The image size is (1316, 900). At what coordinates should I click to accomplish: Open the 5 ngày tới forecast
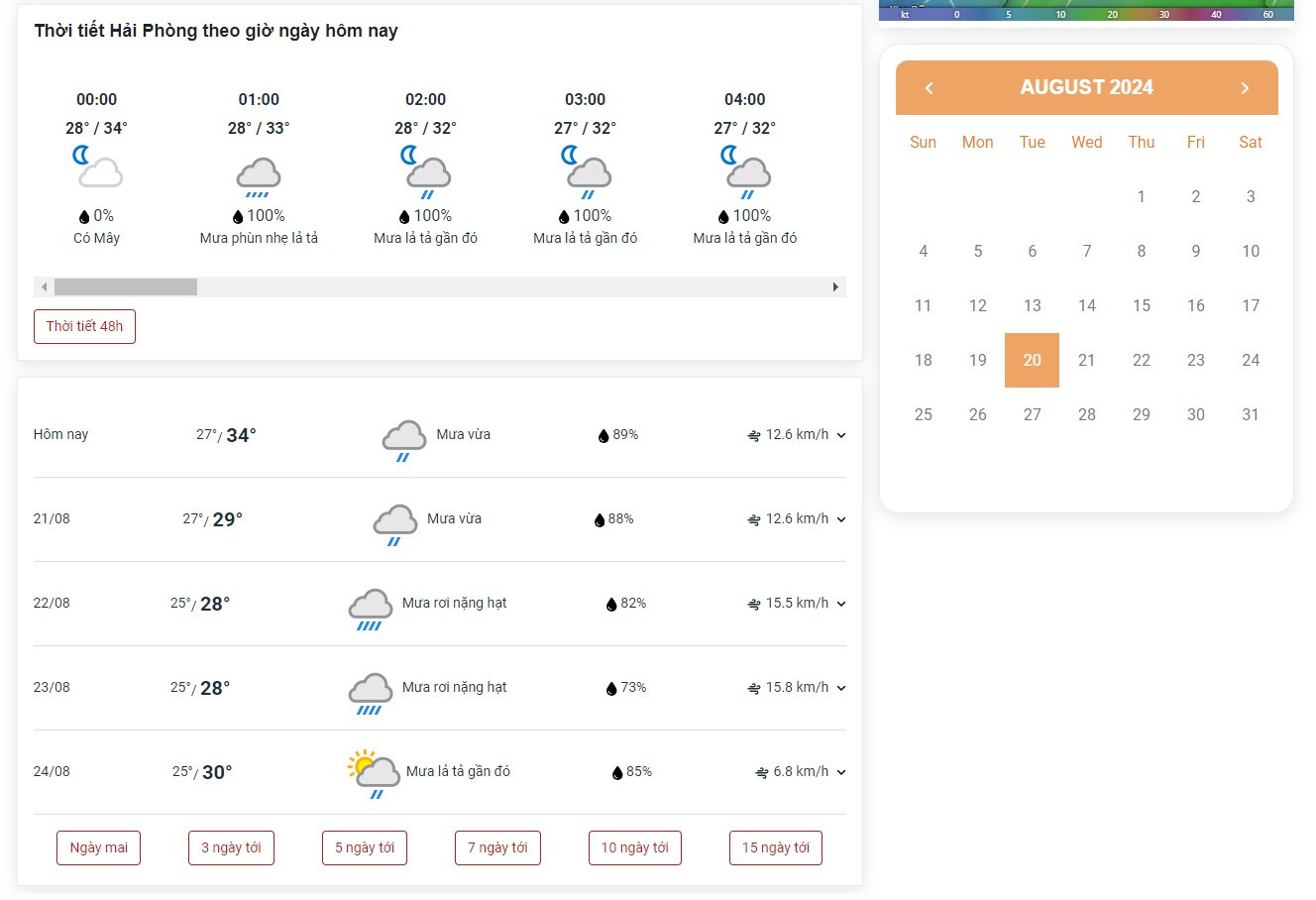point(365,847)
